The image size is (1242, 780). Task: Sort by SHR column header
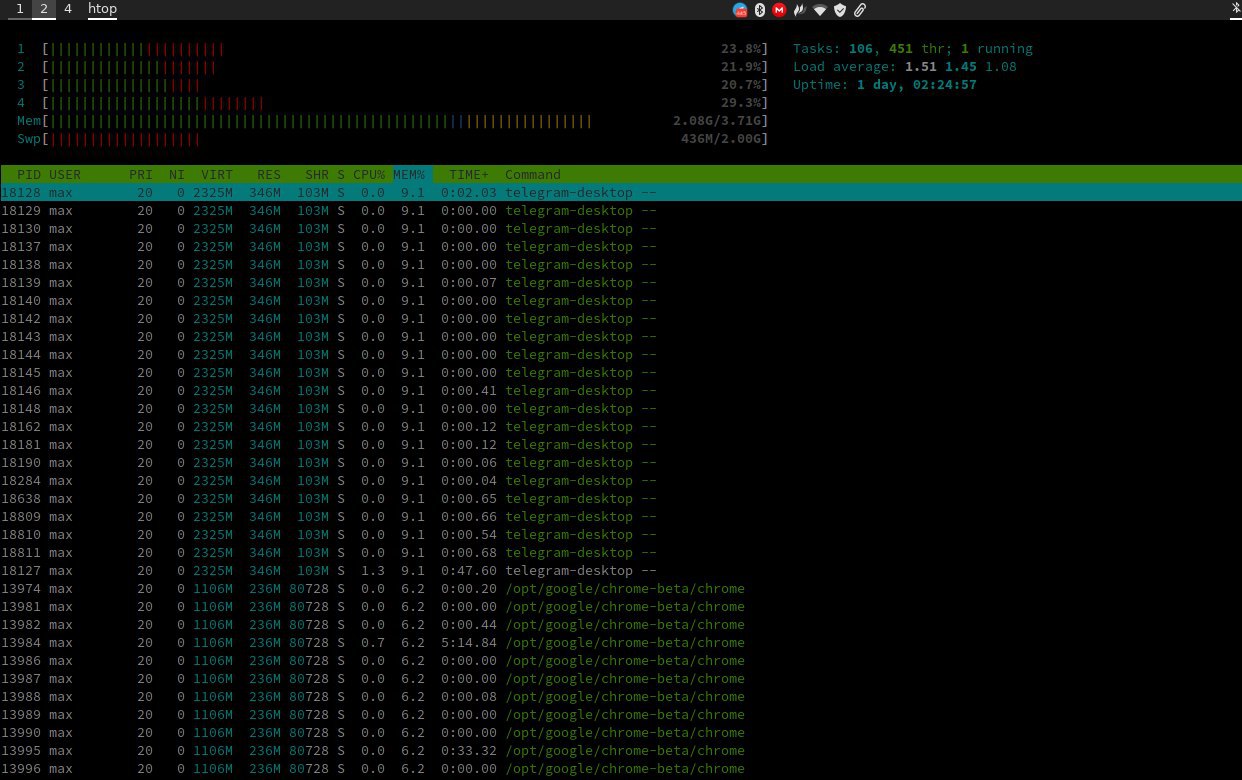(x=317, y=174)
